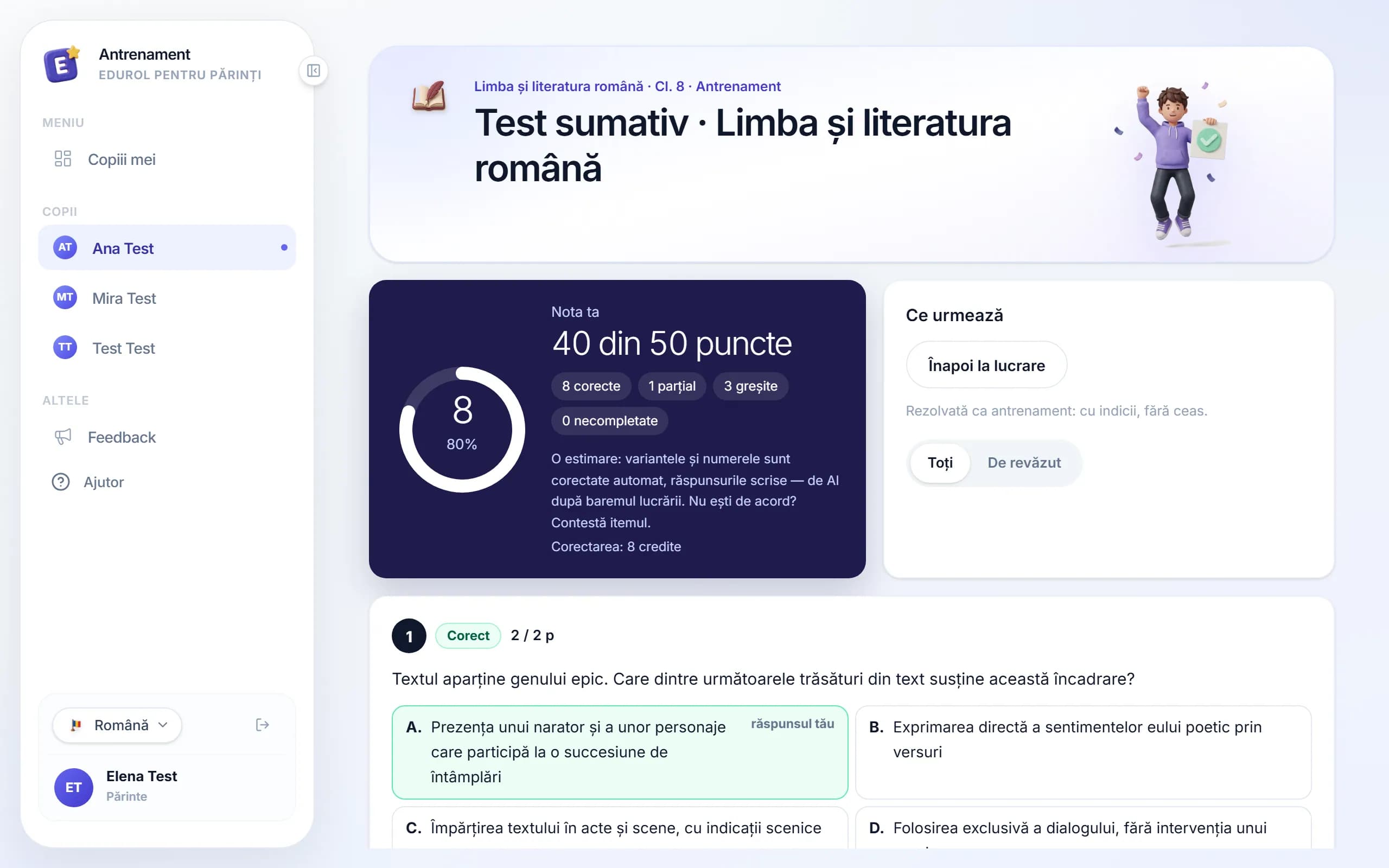Click the breadcrumb Limba și literatura română
1389x868 pixels.
pyautogui.click(x=558, y=86)
